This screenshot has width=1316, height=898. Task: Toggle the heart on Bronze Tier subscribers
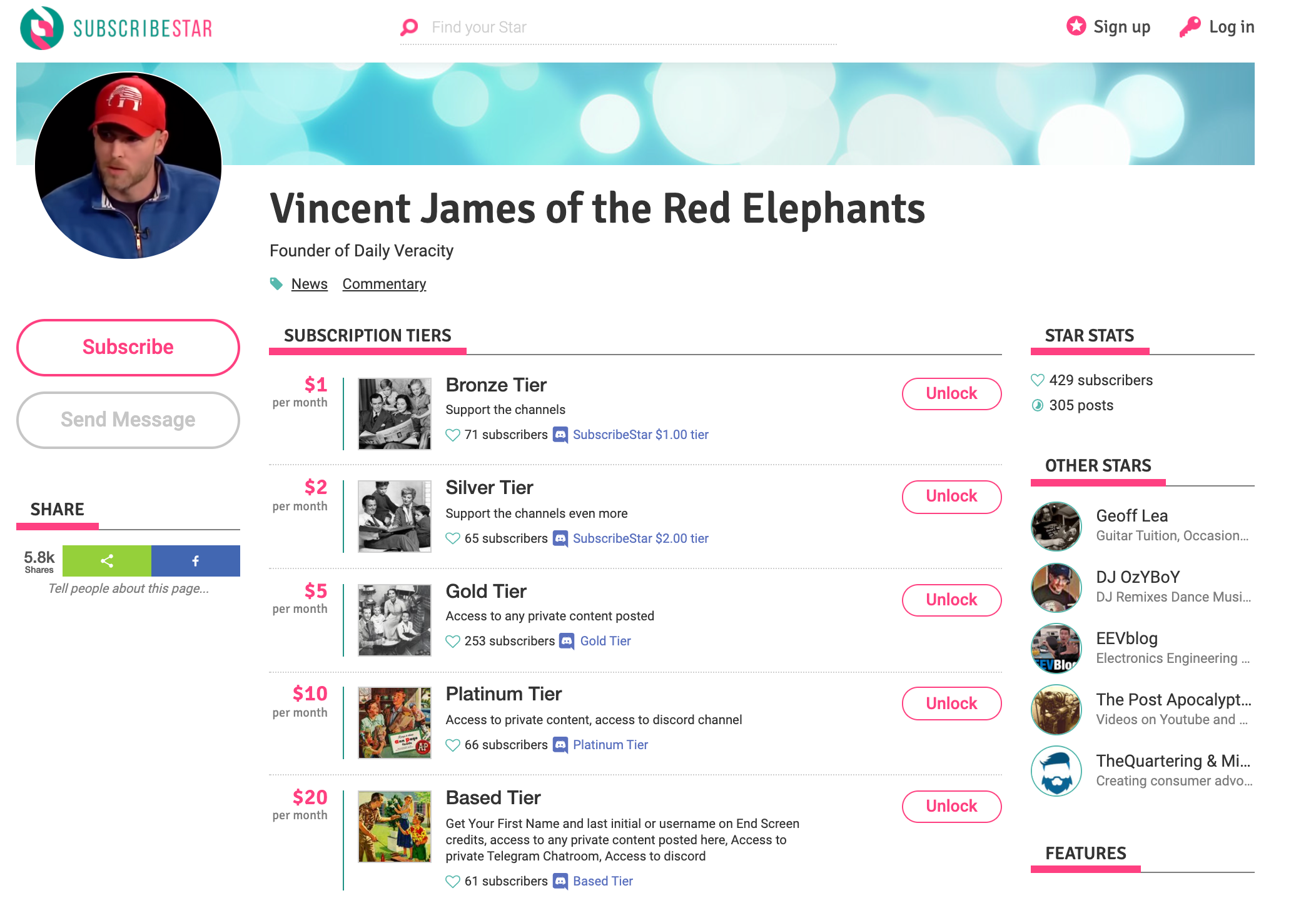point(452,435)
